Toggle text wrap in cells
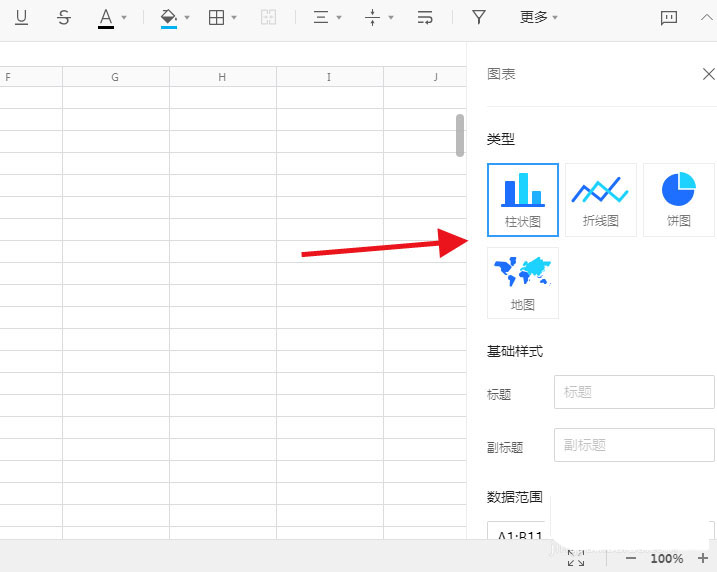717x572 pixels. 425,18
